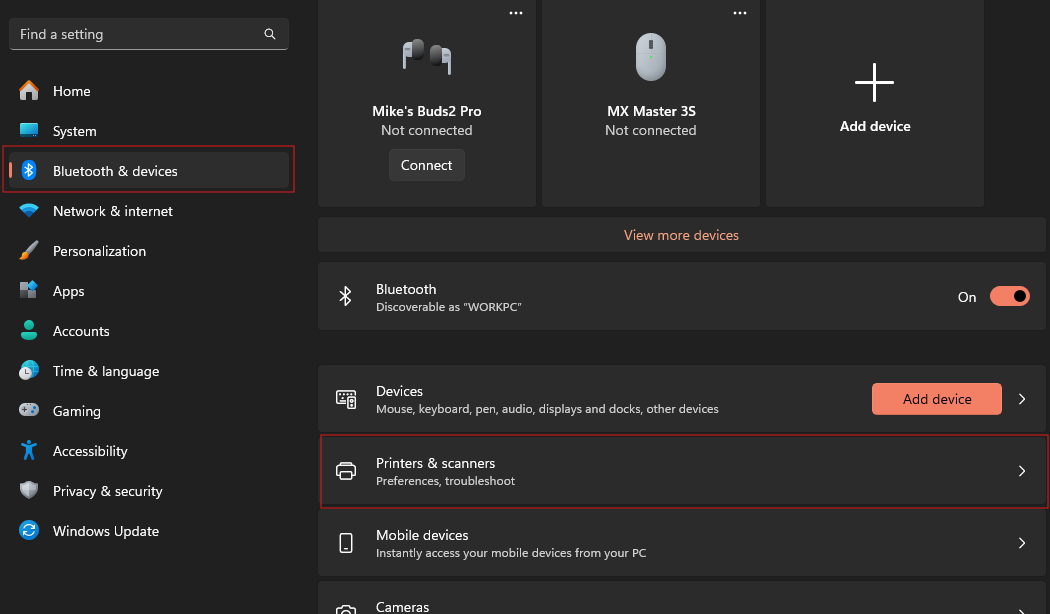
Task: Click the Devices description text
Action: click(547, 409)
